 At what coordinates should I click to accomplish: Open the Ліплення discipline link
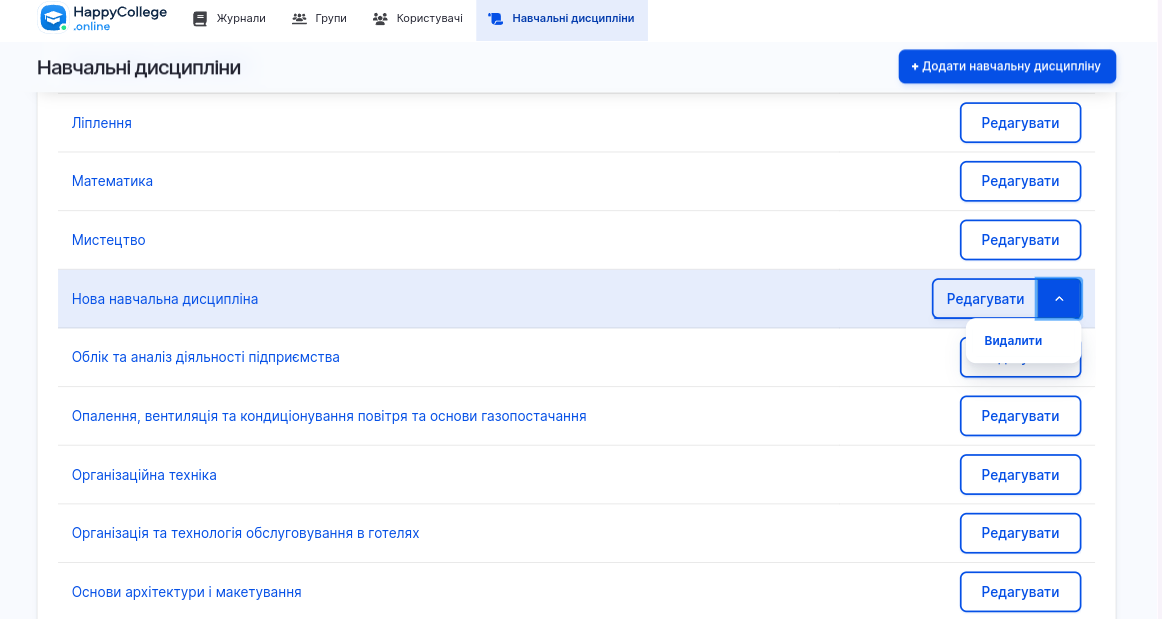[x=101, y=122]
